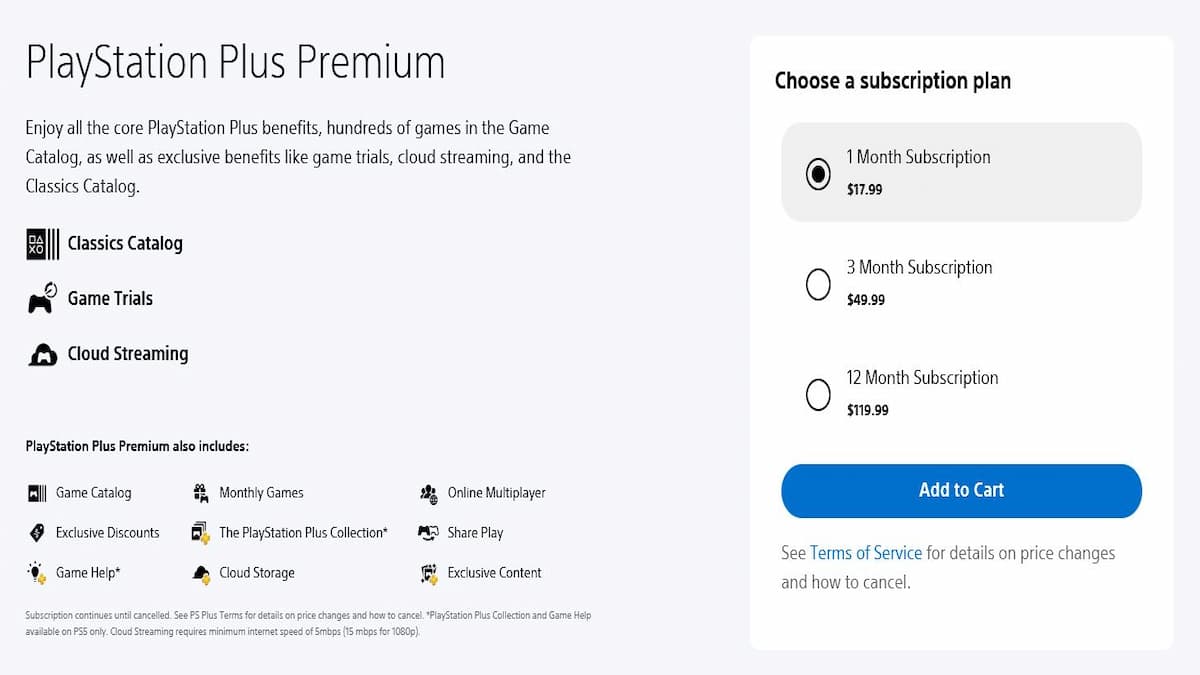The height and width of the screenshot is (675, 1200).
Task: Open the Terms of Service link
Action: [x=866, y=553]
